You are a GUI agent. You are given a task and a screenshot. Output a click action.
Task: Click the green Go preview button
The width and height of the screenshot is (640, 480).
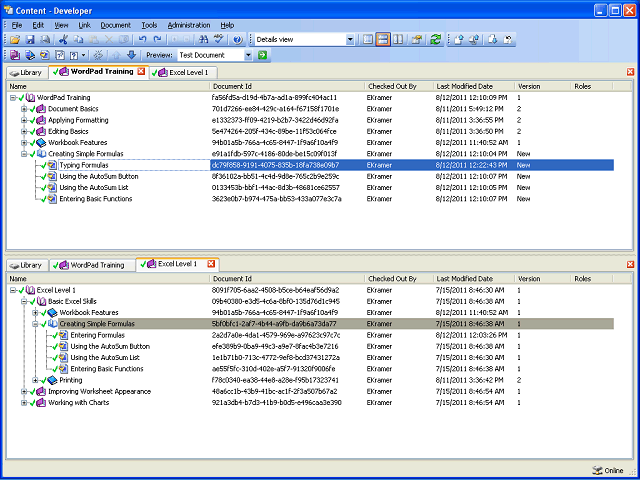tap(262, 55)
